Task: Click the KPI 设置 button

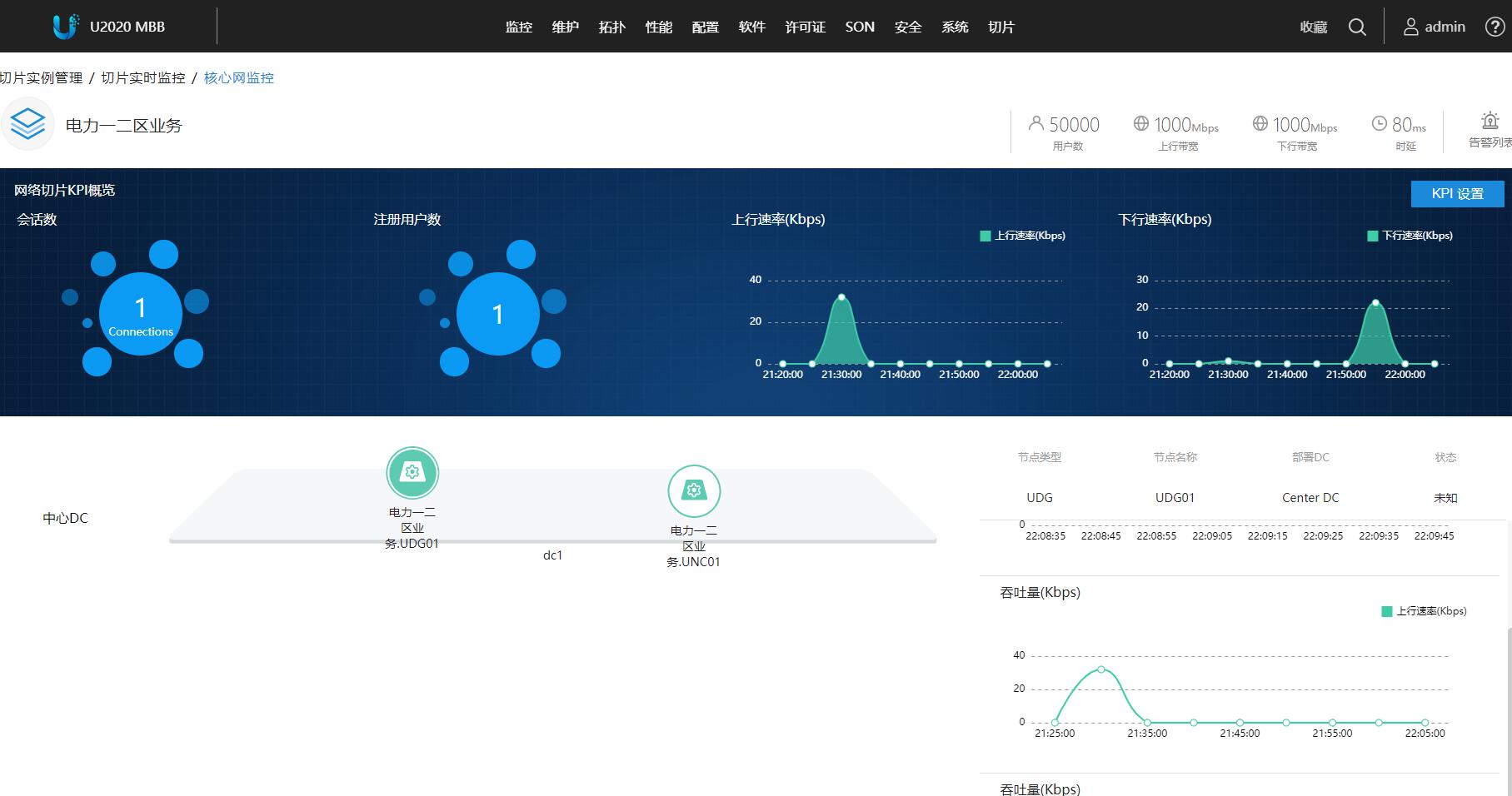Action: 1457,193
